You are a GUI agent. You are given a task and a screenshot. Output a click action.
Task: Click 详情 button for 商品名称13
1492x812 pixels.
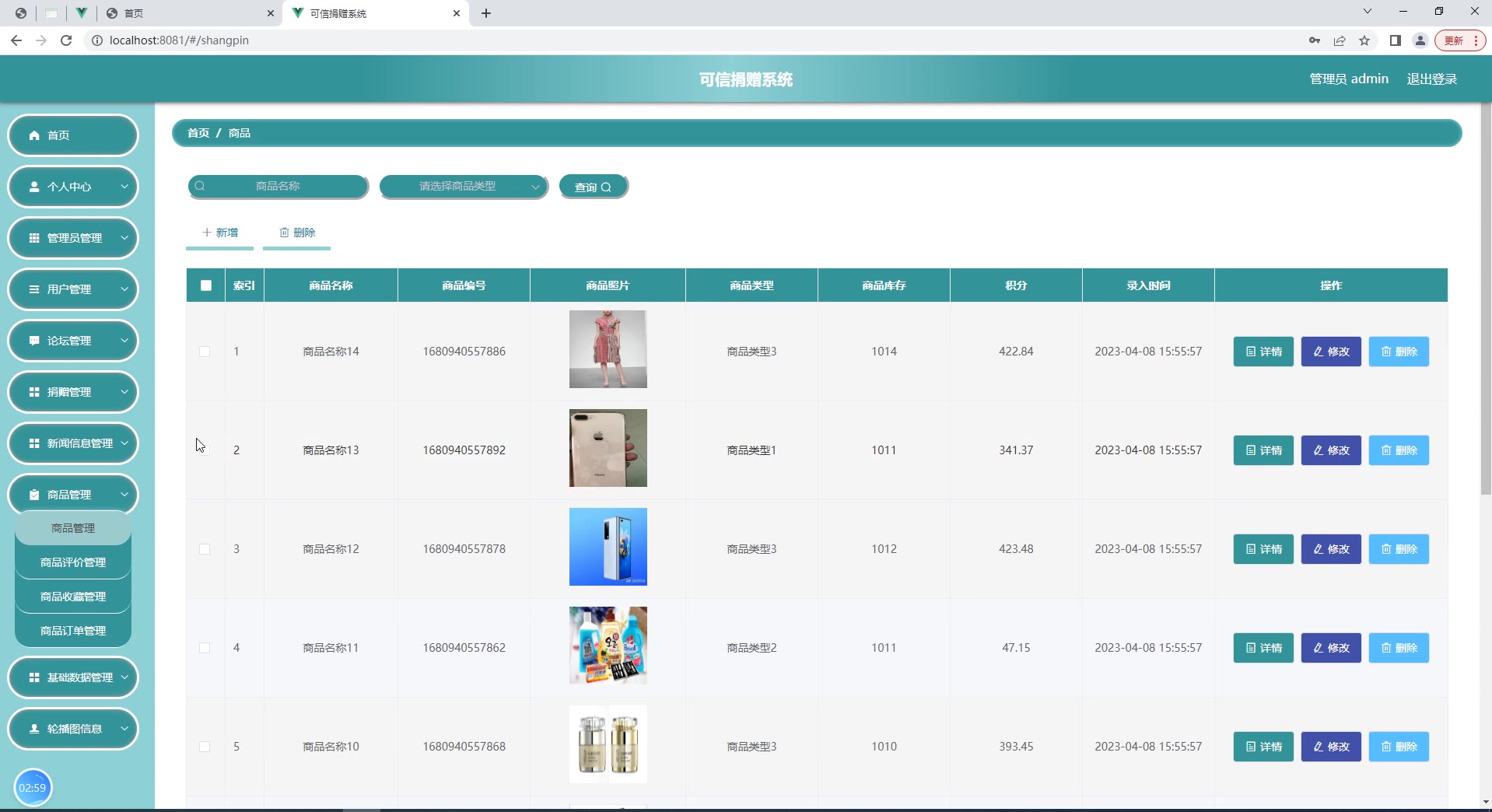click(x=1263, y=450)
